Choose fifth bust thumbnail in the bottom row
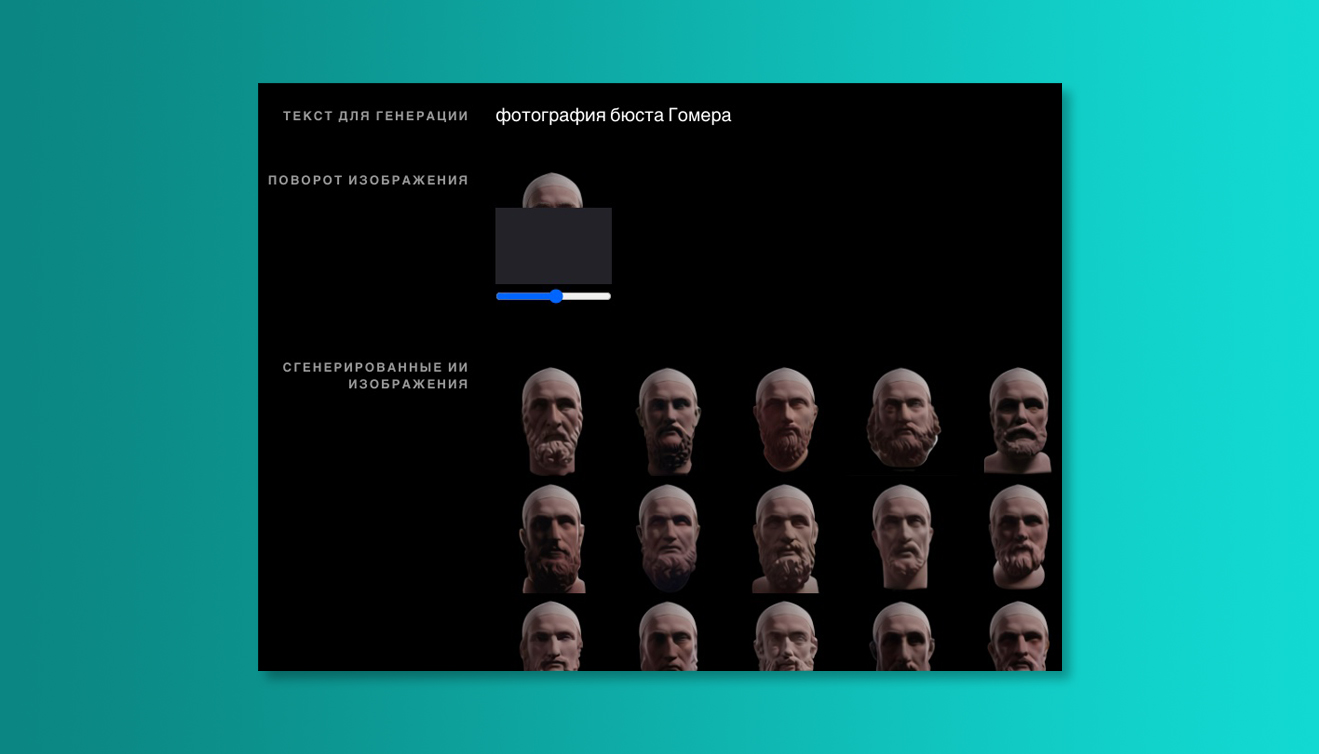This screenshot has width=1319, height=754. coord(1018,637)
